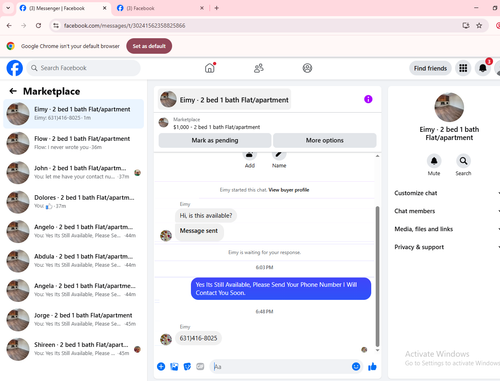Send a thumbs-up like
500x381 pixels.
[x=372, y=367]
